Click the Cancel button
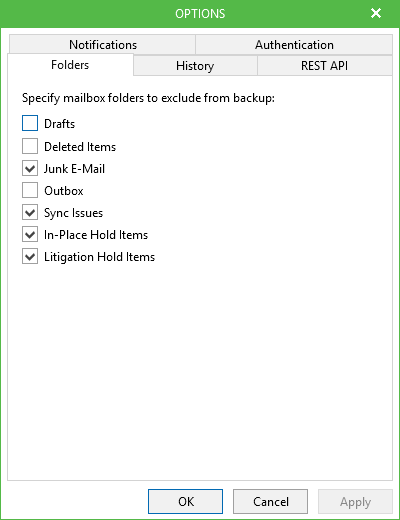The height and width of the screenshot is (520, 400). [270, 501]
